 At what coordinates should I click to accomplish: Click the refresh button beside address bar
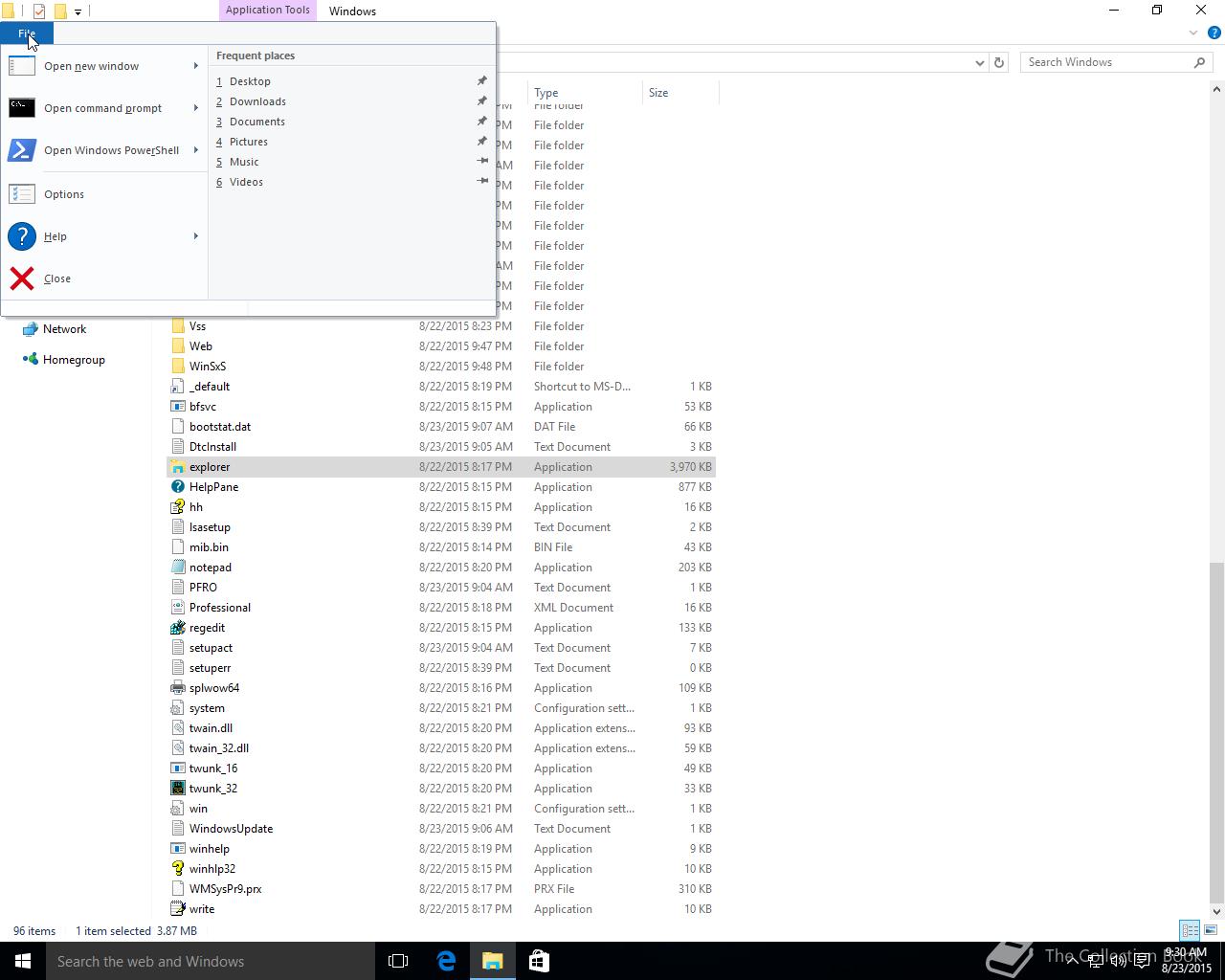(x=999, y=62)
